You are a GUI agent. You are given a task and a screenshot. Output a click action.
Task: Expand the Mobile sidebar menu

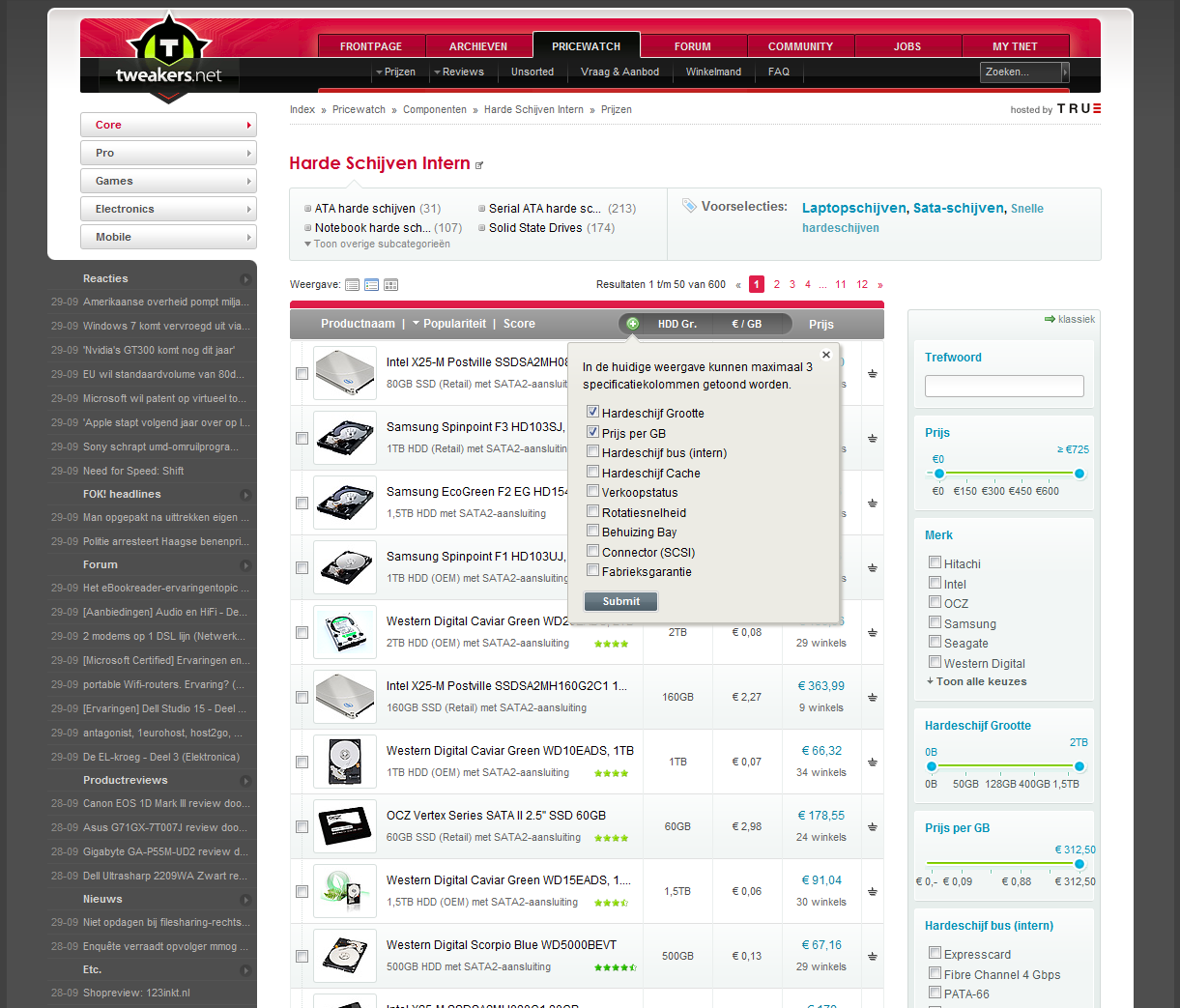(x=168, y=237)
